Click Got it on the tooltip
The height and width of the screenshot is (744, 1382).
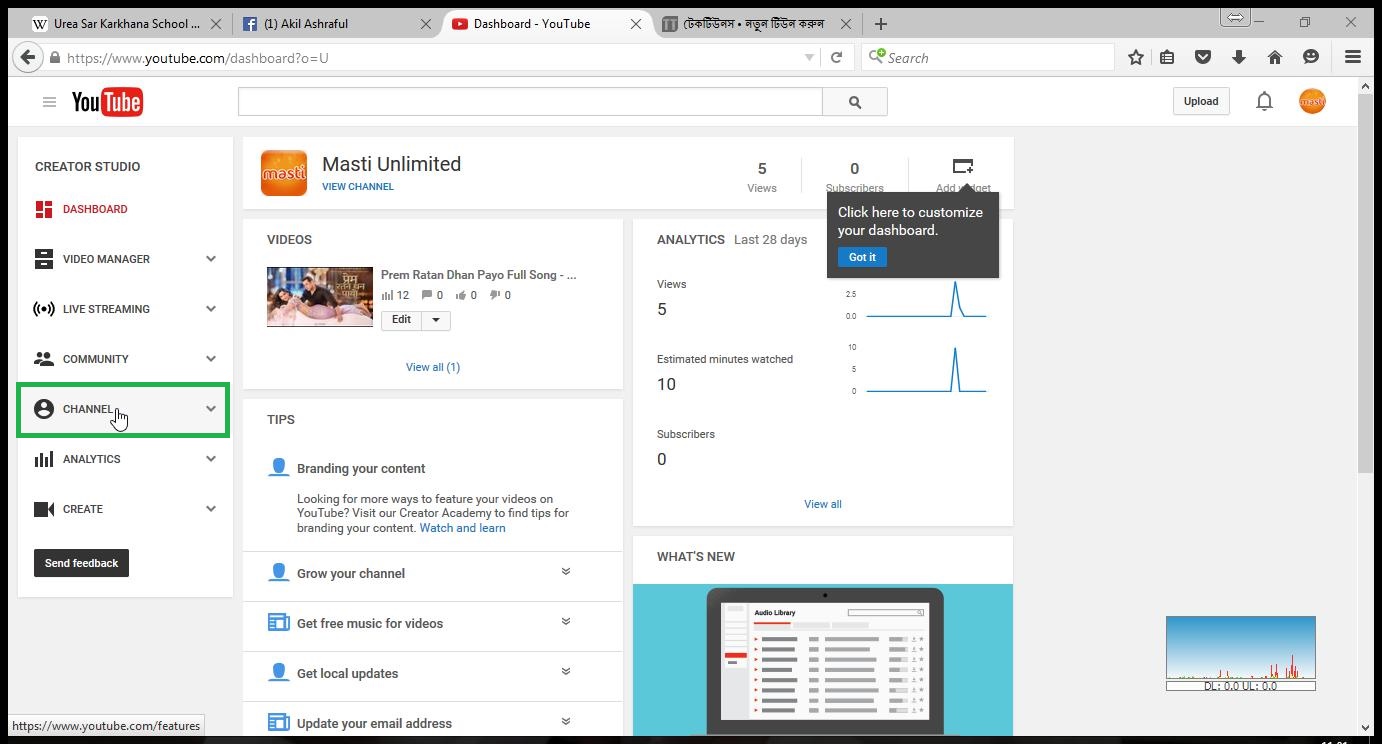862,257
